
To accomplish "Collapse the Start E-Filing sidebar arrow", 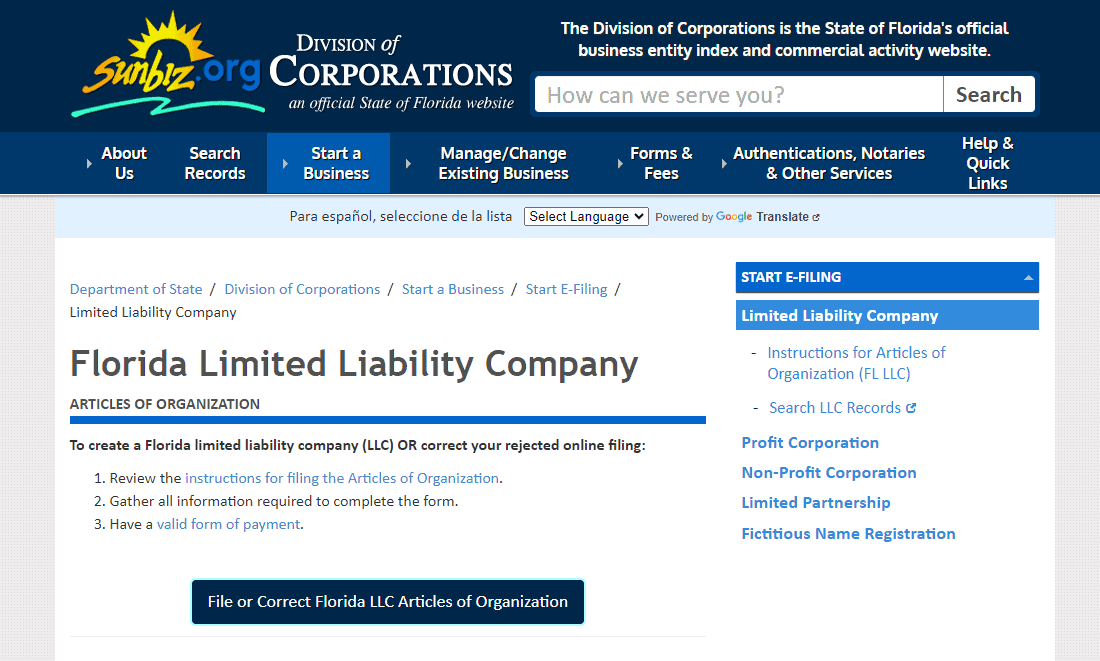I will [x=1028, y=278].
